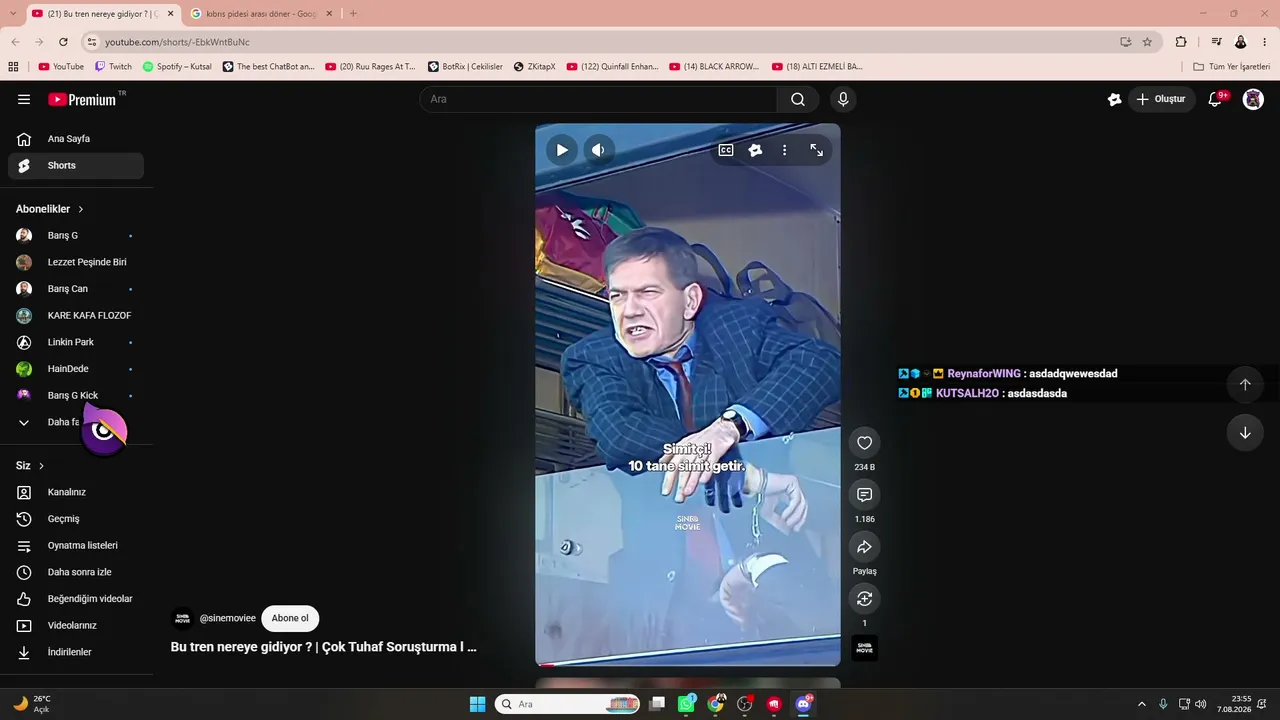The image size is (1280, 720).
Task: Remix the Short
Action: coord(865,599)
